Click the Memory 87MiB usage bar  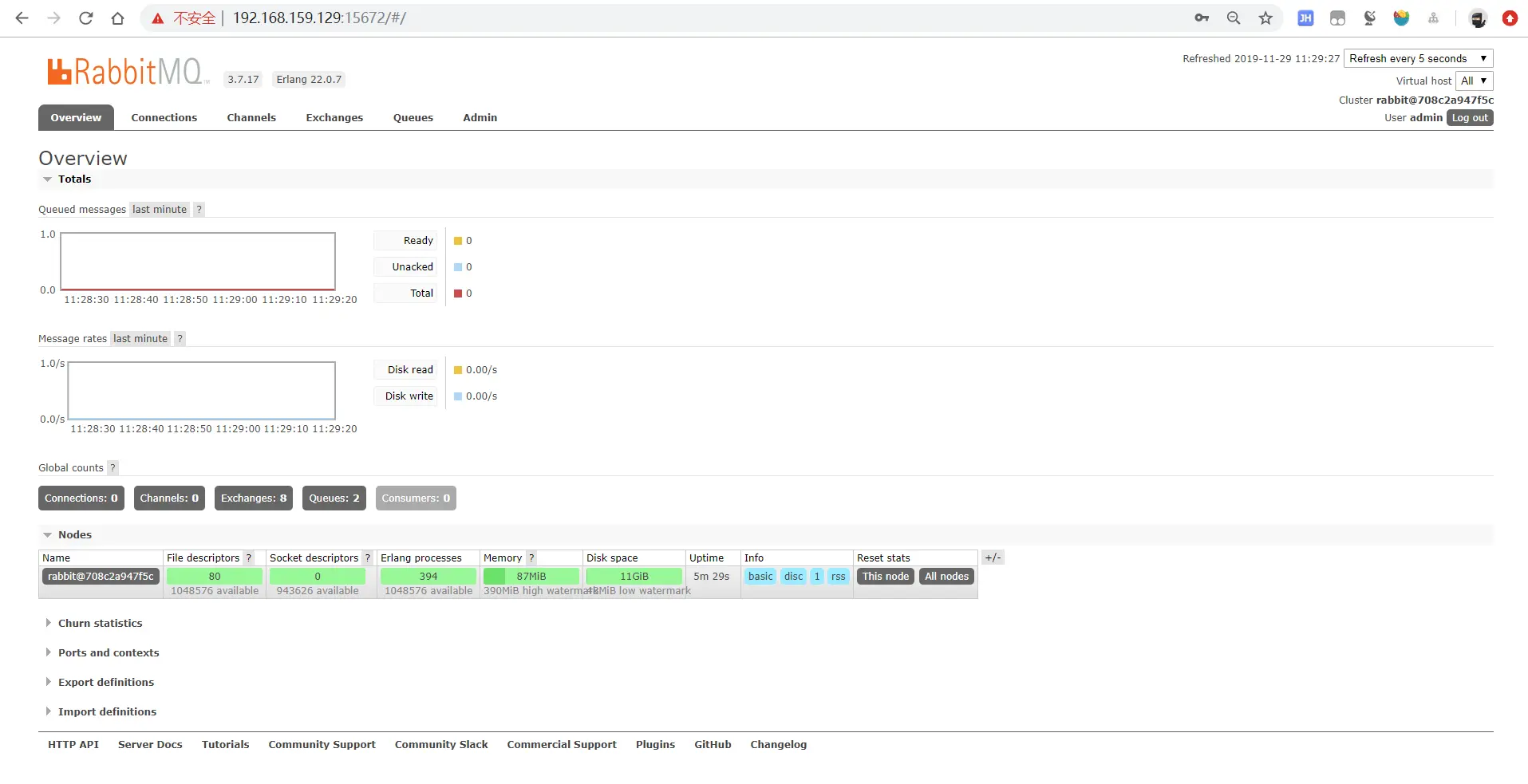pos(531,577)
